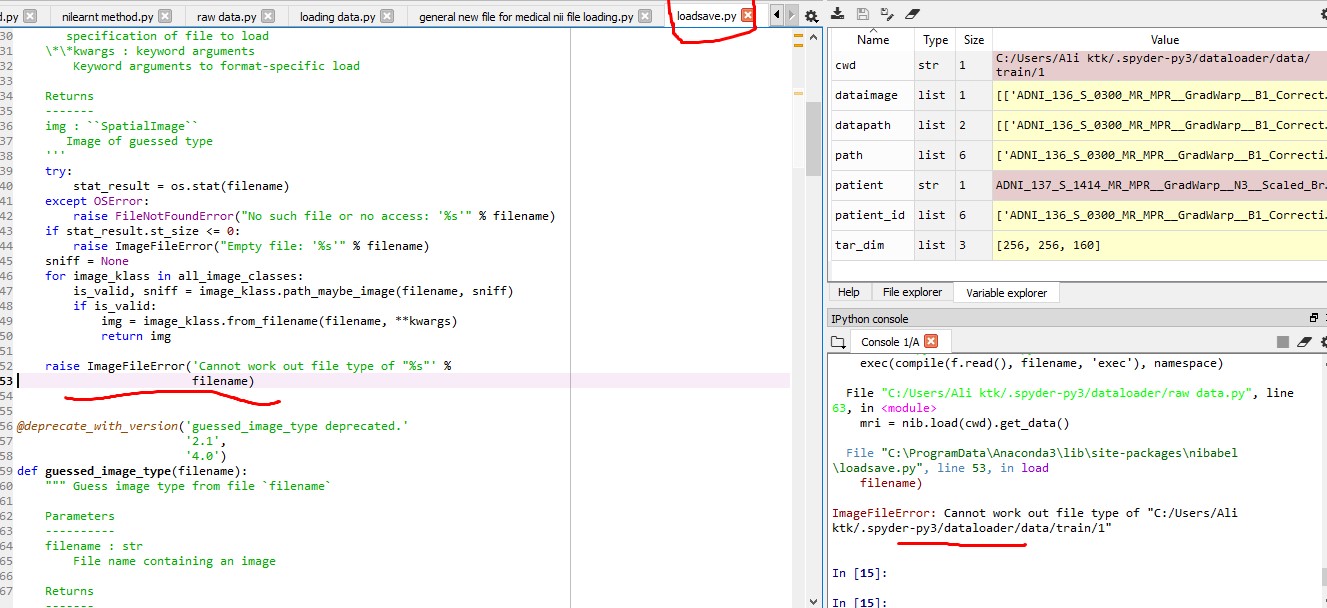Clear console using the eraser icon
The image size is (1327, 608).
[x=1304, y=342]
